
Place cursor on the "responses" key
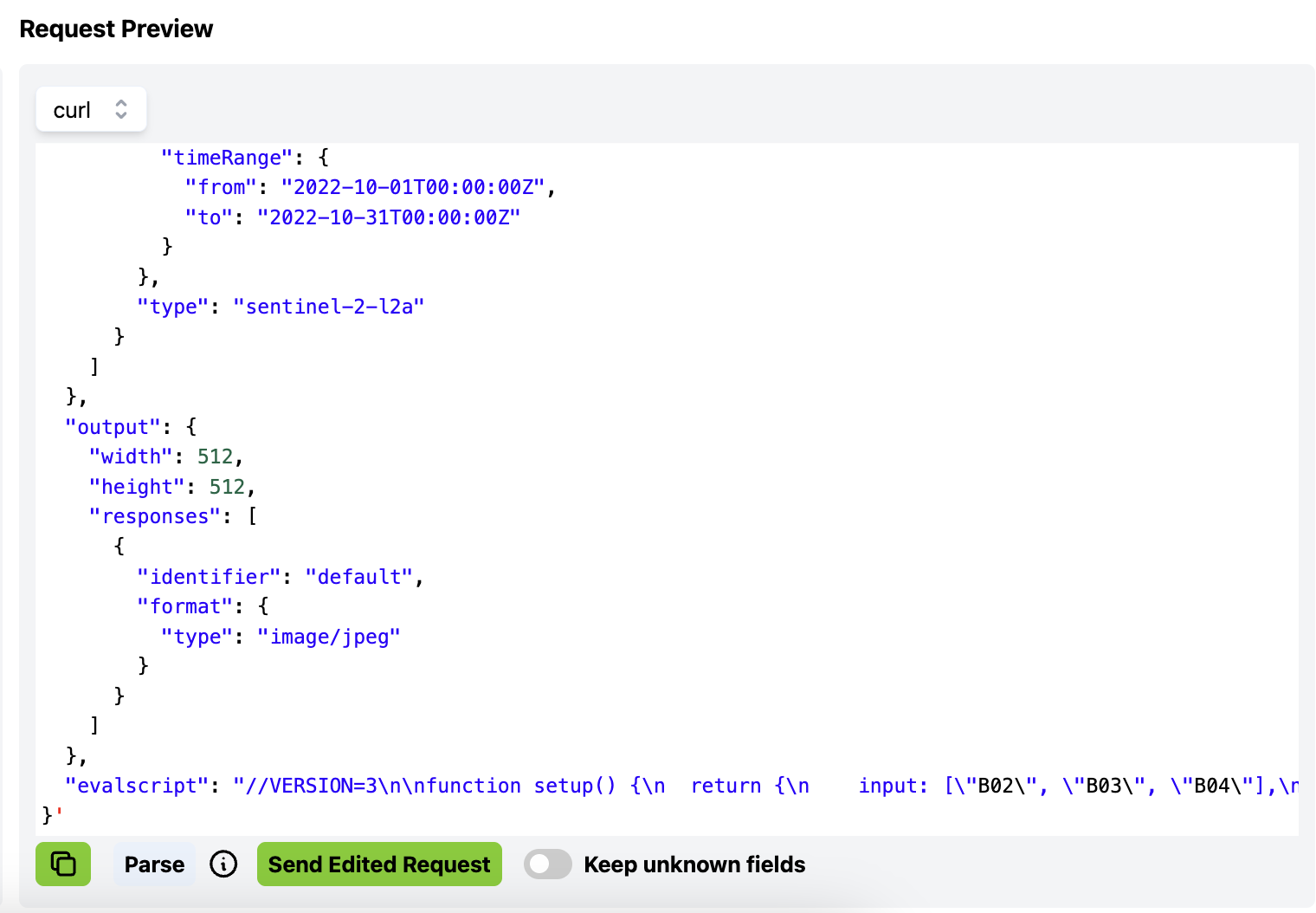[155, 516]
